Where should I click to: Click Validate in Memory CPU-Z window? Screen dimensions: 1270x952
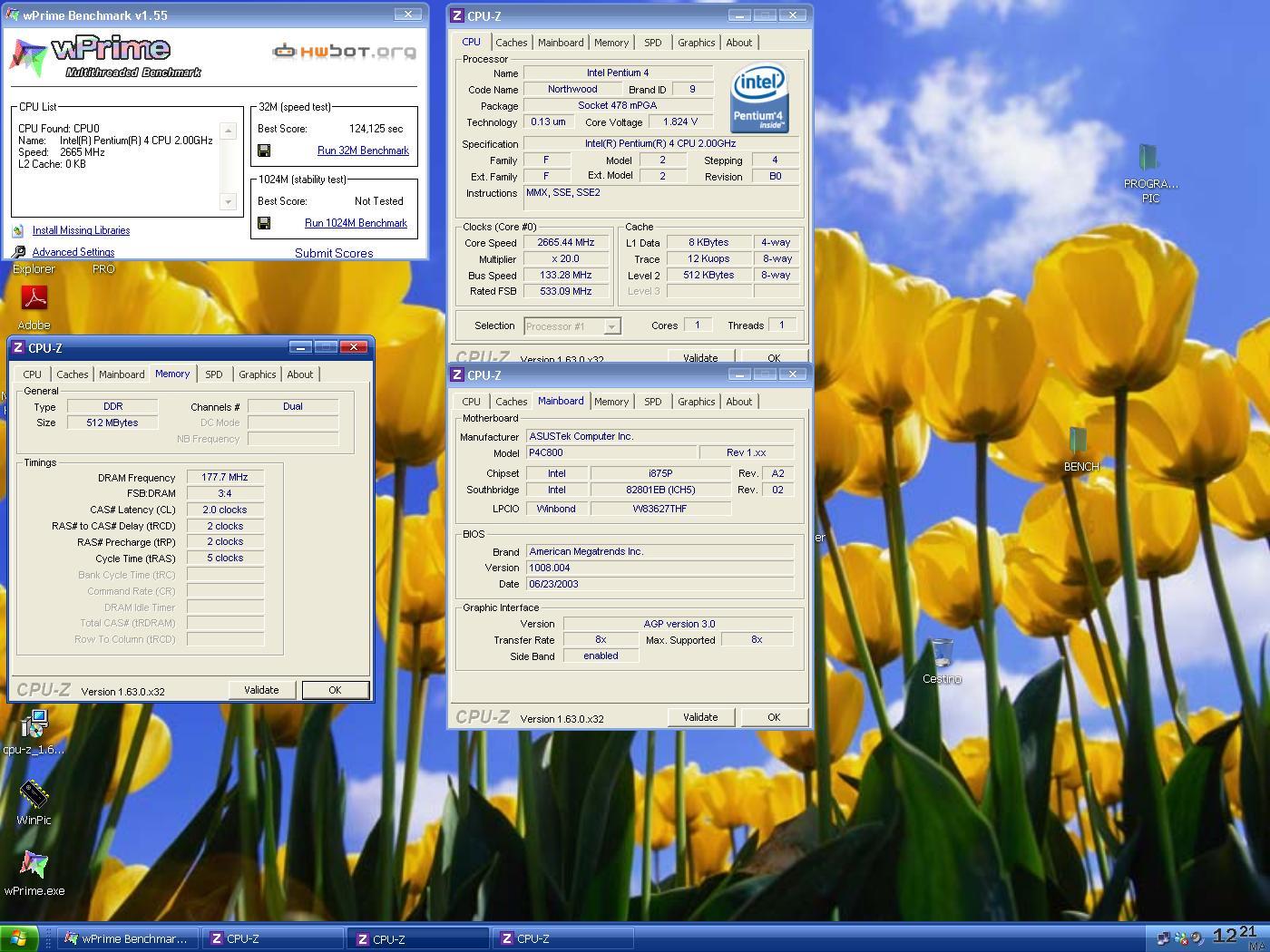click(261, 690)
